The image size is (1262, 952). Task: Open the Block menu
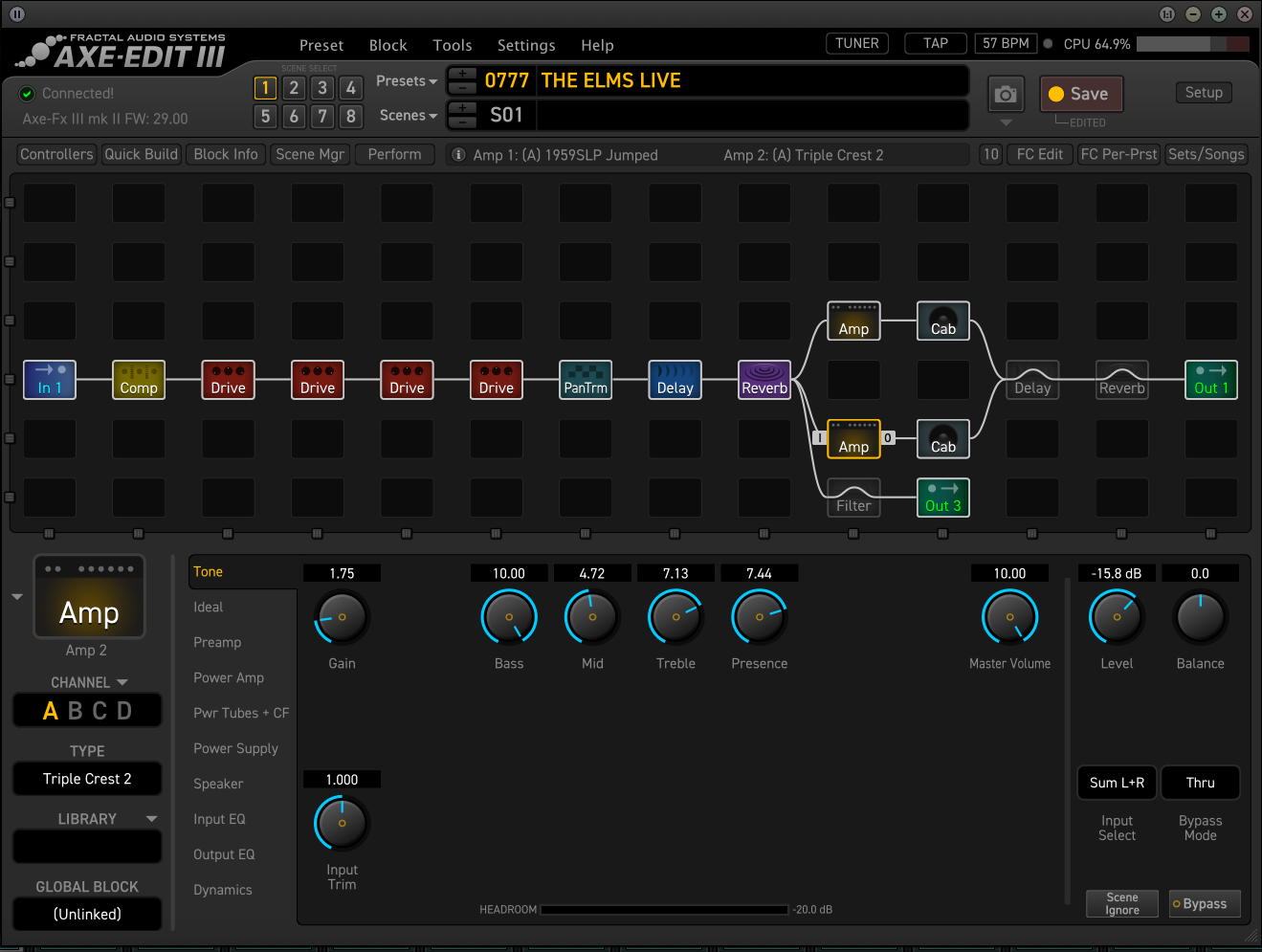388,45
